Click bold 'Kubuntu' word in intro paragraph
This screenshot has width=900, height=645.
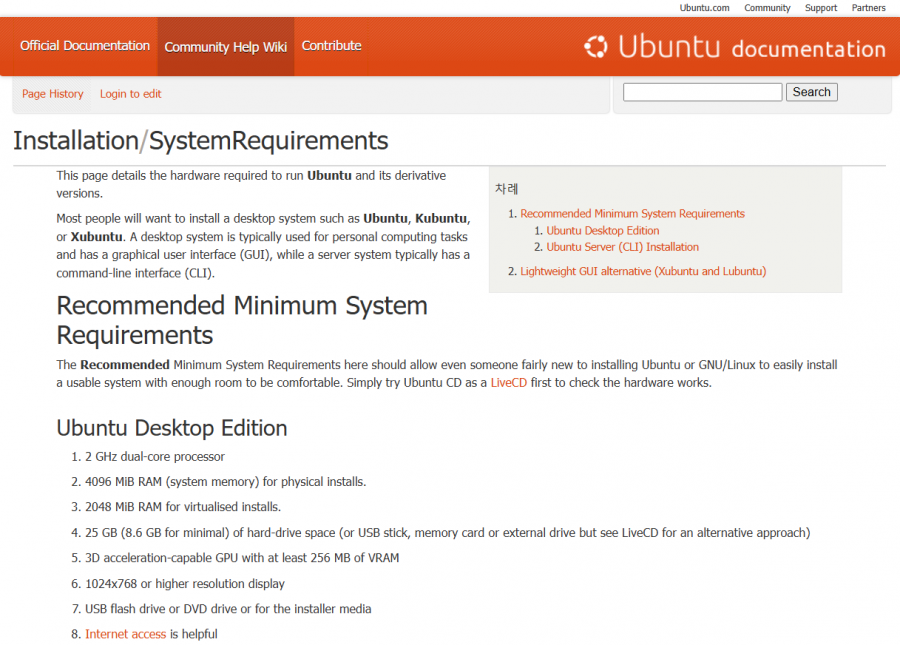[x=441, y=219]
